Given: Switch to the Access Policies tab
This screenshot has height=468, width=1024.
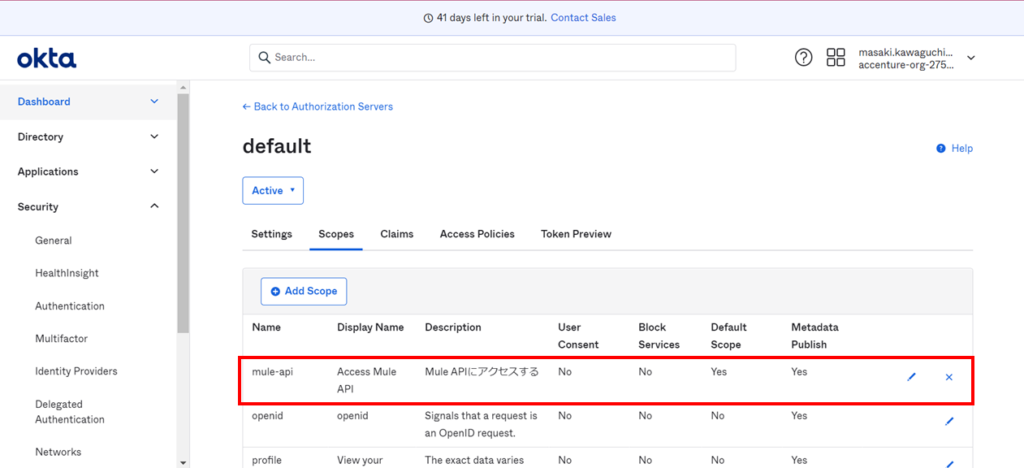Looking at the screenshot, I should pyautogui.click(x=477, y=234).
